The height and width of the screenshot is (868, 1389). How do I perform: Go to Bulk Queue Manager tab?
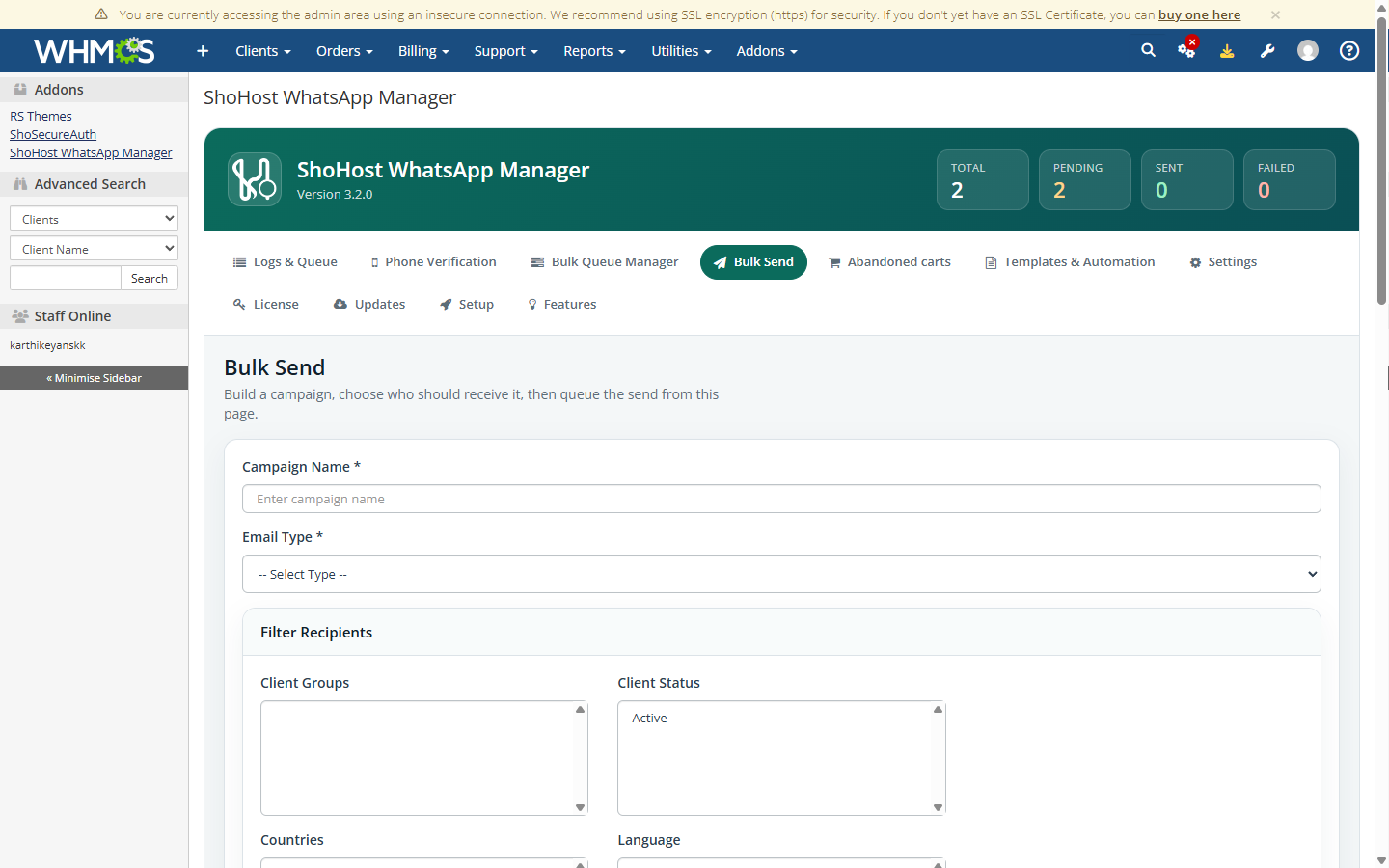pos(605,262)
